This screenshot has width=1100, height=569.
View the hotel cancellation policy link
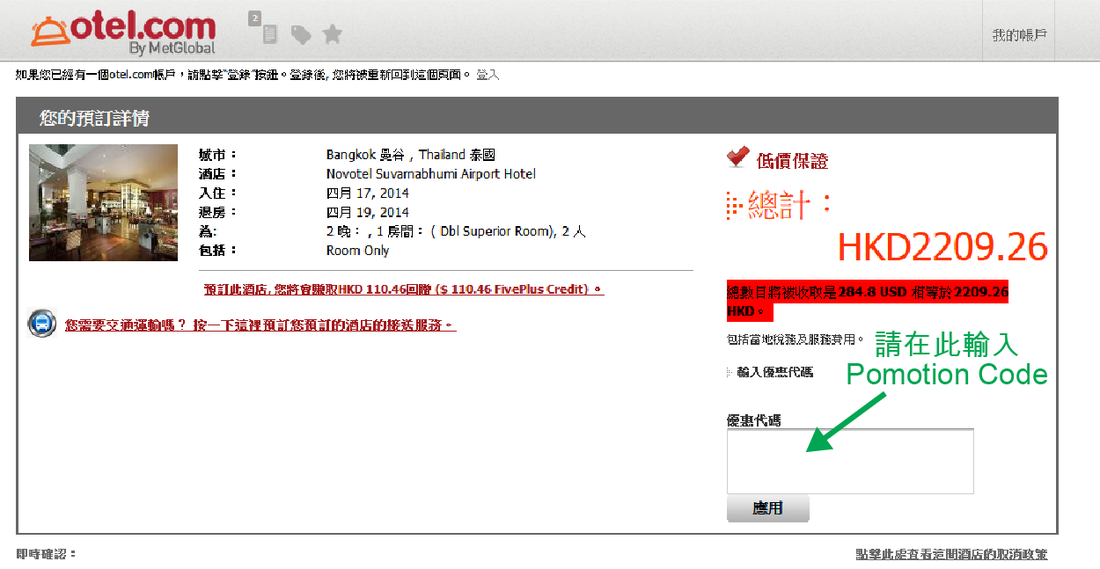pos(951,554)
